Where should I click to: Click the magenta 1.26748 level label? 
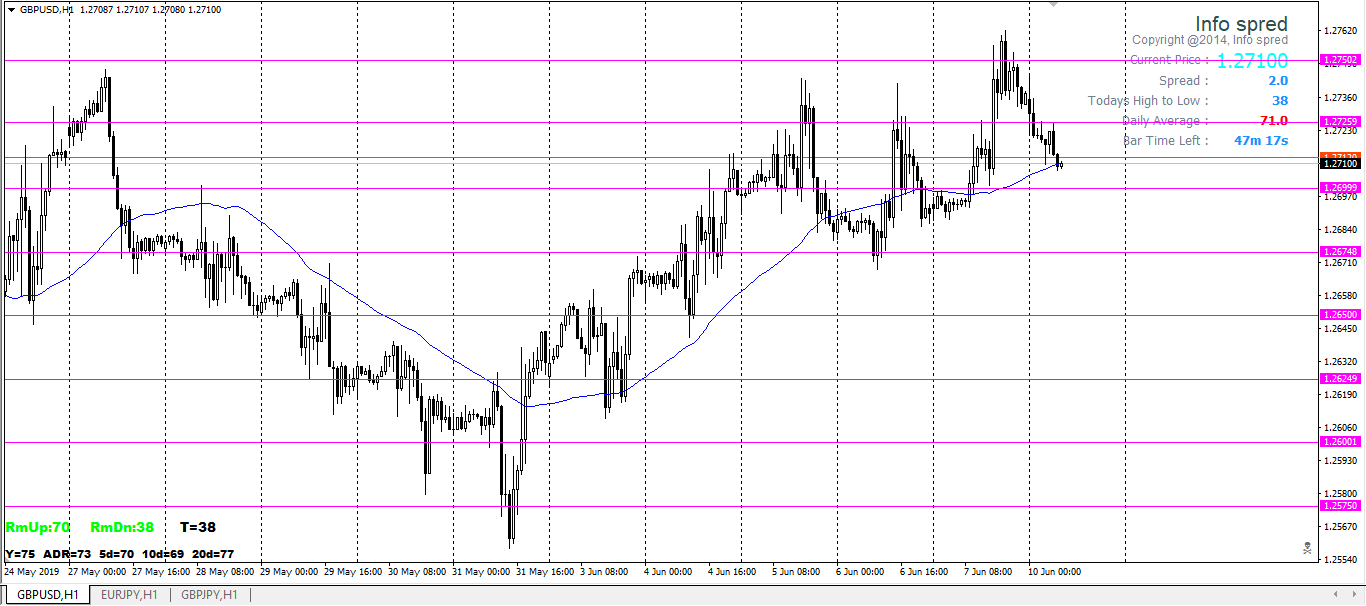[x=1340, y=252]
